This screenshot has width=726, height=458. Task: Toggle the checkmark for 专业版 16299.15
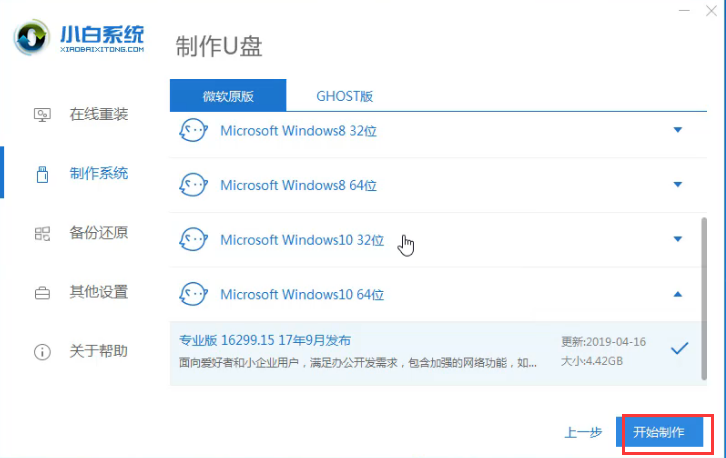679,348
